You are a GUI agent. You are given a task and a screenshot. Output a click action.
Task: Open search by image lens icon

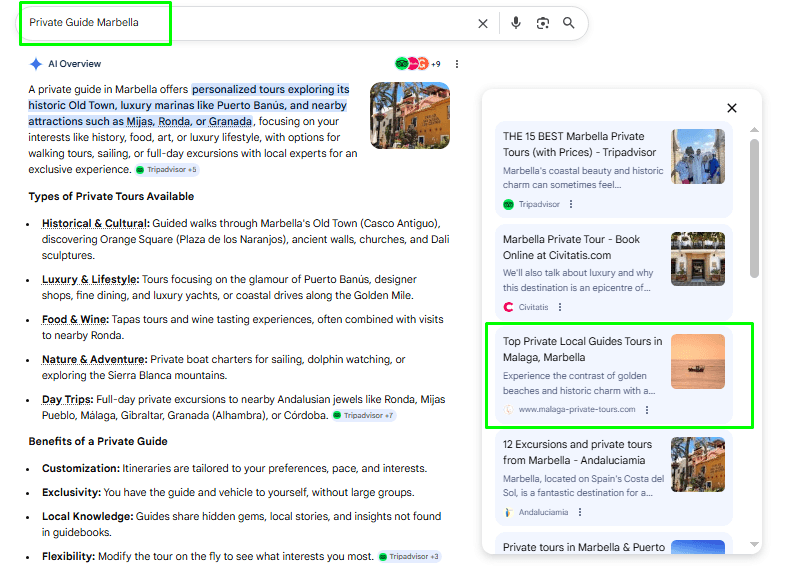(543, 23)
